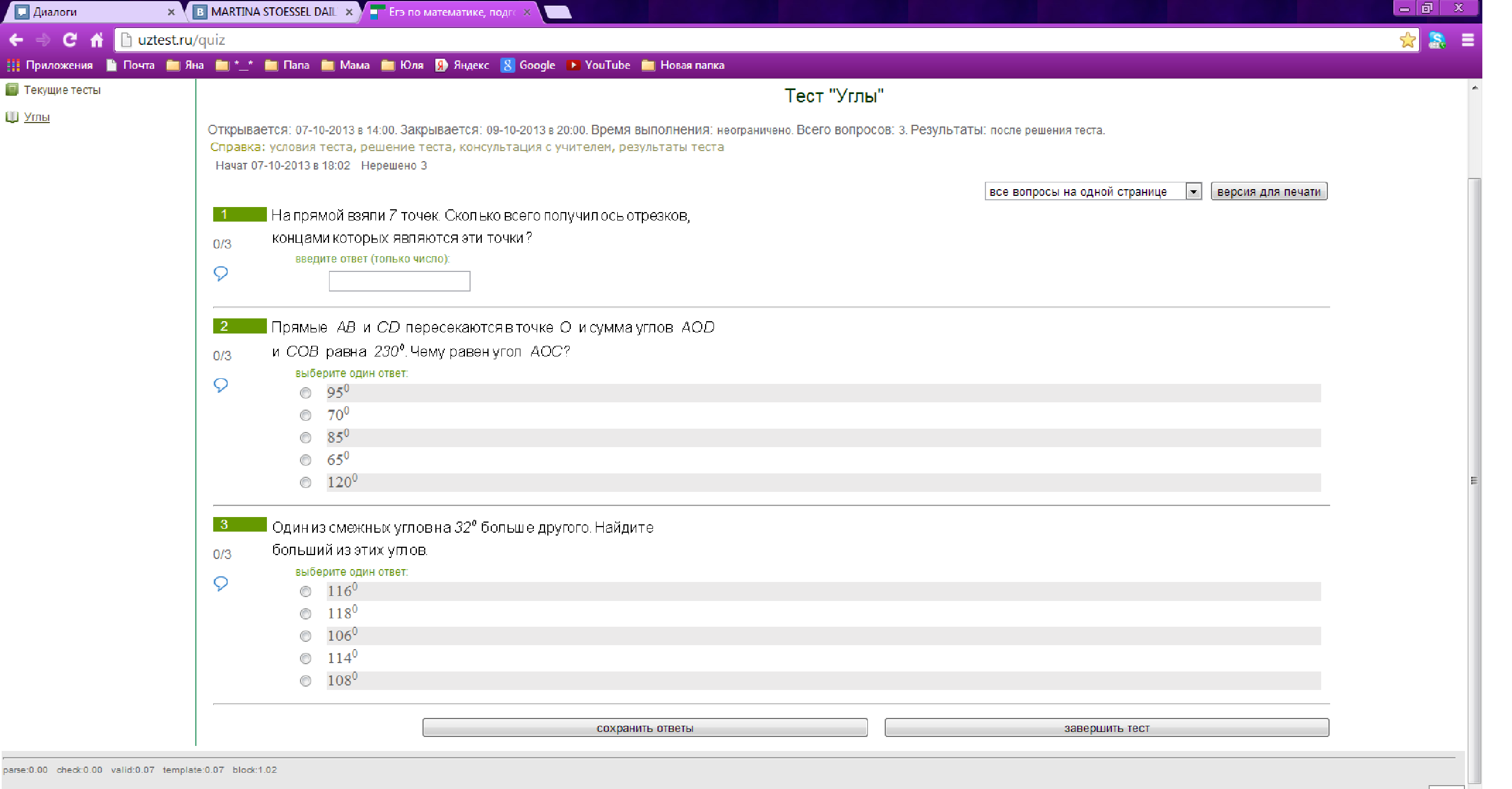Click comment bubble icon for question 3

(220, 583)
